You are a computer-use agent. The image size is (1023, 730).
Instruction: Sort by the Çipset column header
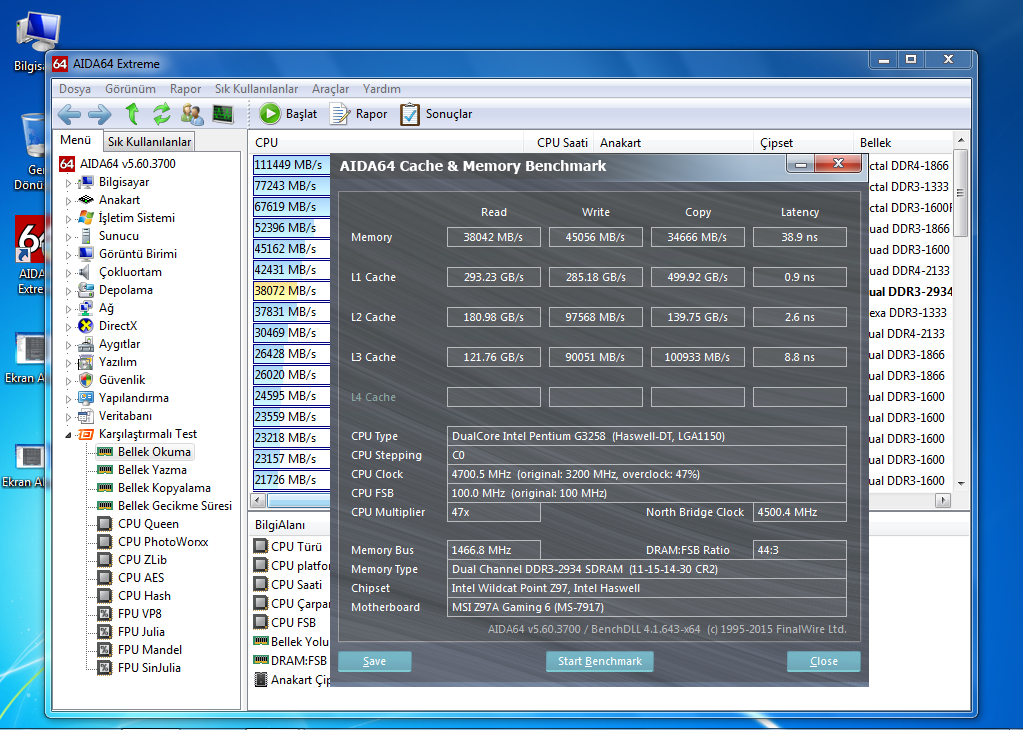point(804,142)
